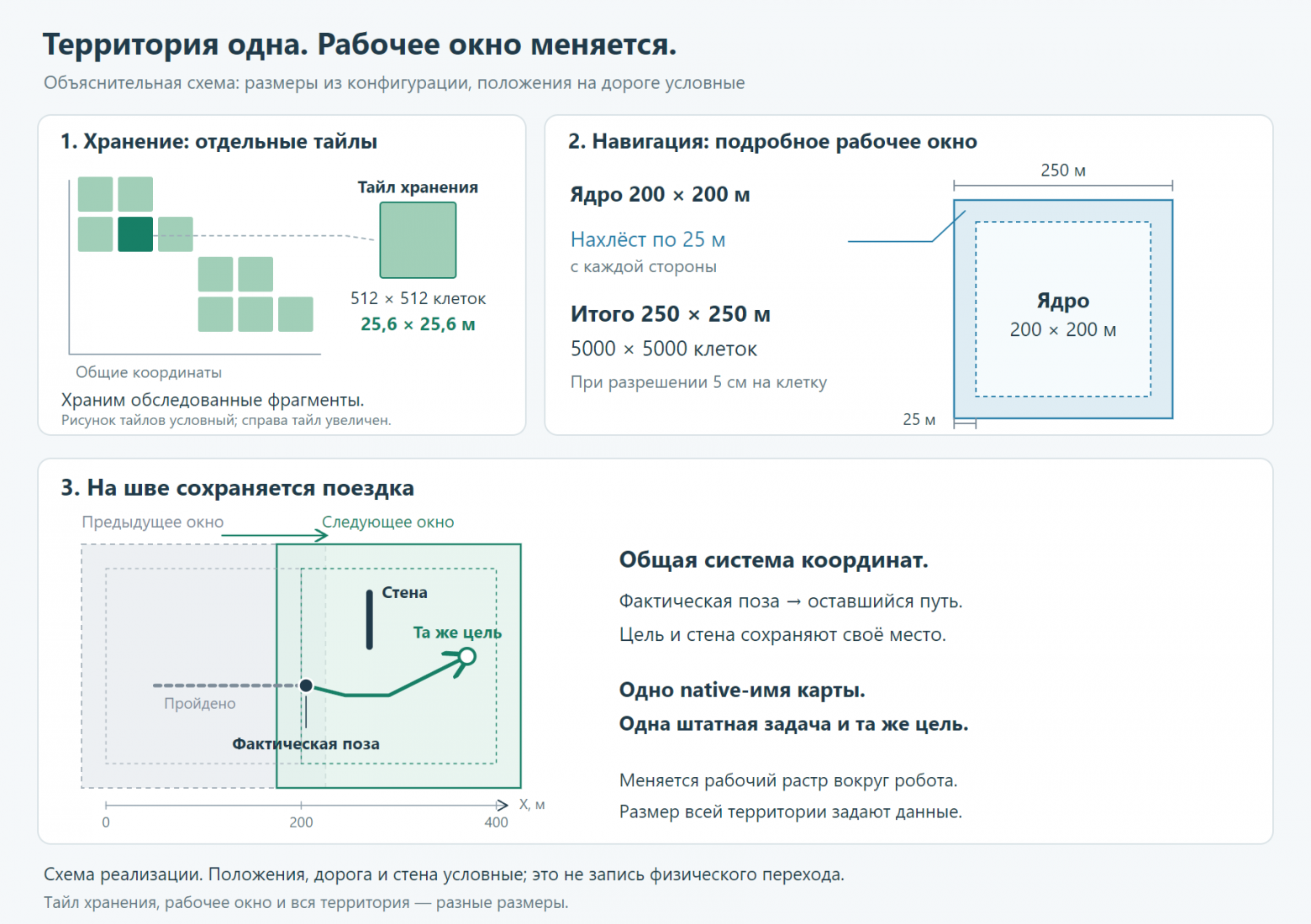The width and height of the screenshot is (1311, 924).
Task: Click the "Предыдущее окно" label
Action: (x=153, y=522)
